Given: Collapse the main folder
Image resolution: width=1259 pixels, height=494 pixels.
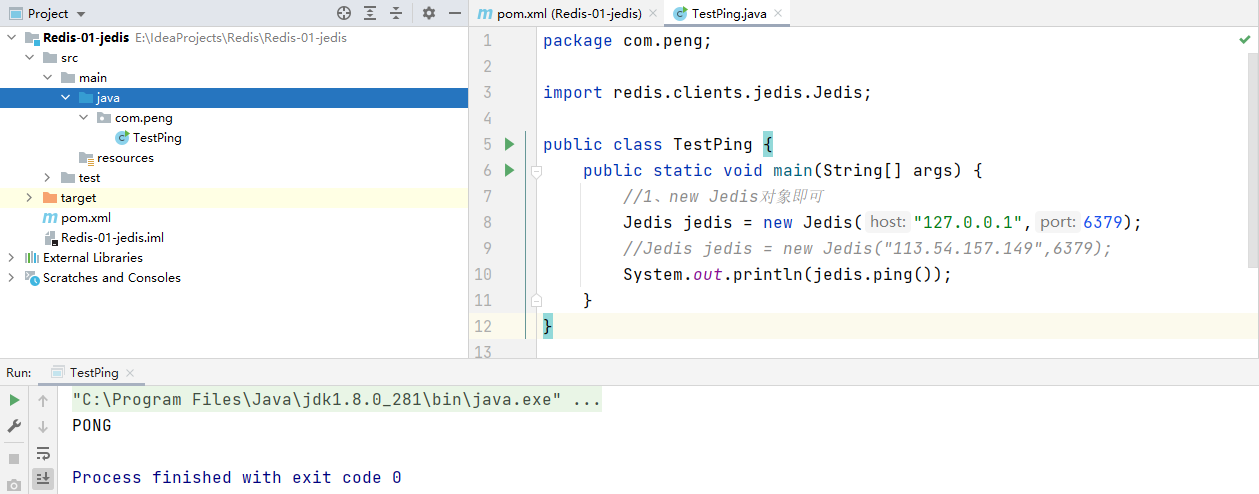Looking at the screenshot, I should click(47, 77).
